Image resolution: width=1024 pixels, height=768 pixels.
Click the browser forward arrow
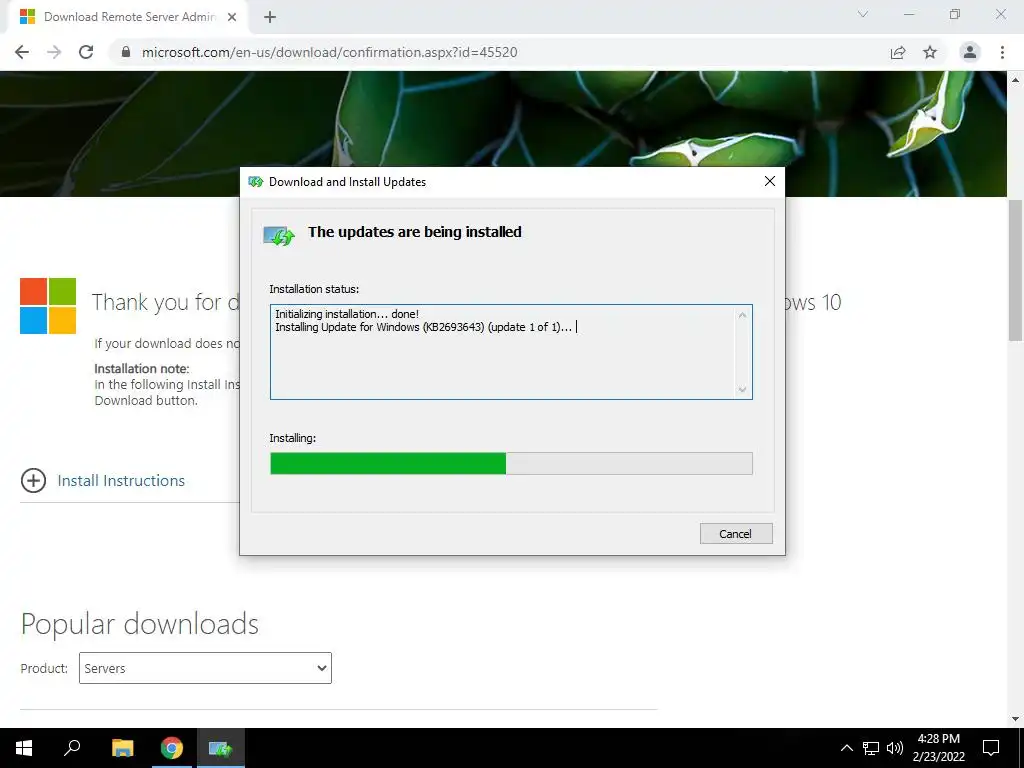click(x=54, y=52)
